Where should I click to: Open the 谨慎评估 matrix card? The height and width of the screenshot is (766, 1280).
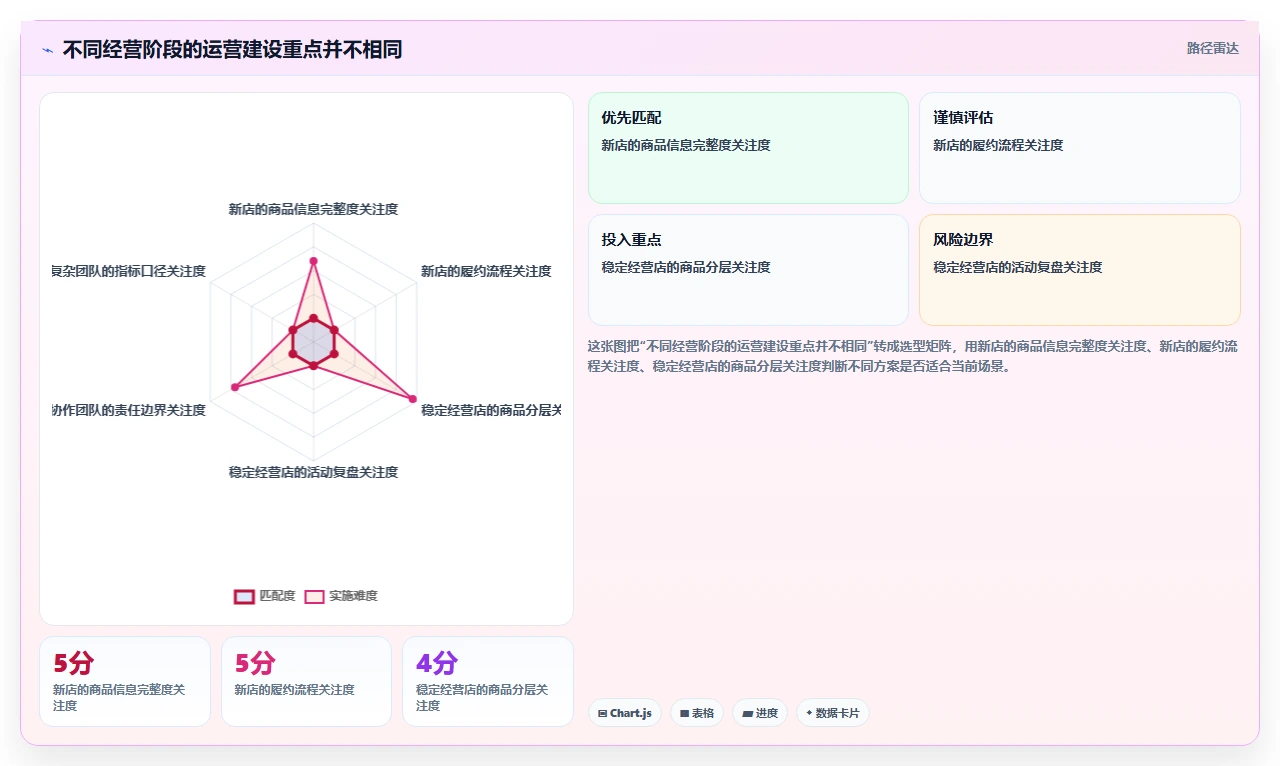1080,148
